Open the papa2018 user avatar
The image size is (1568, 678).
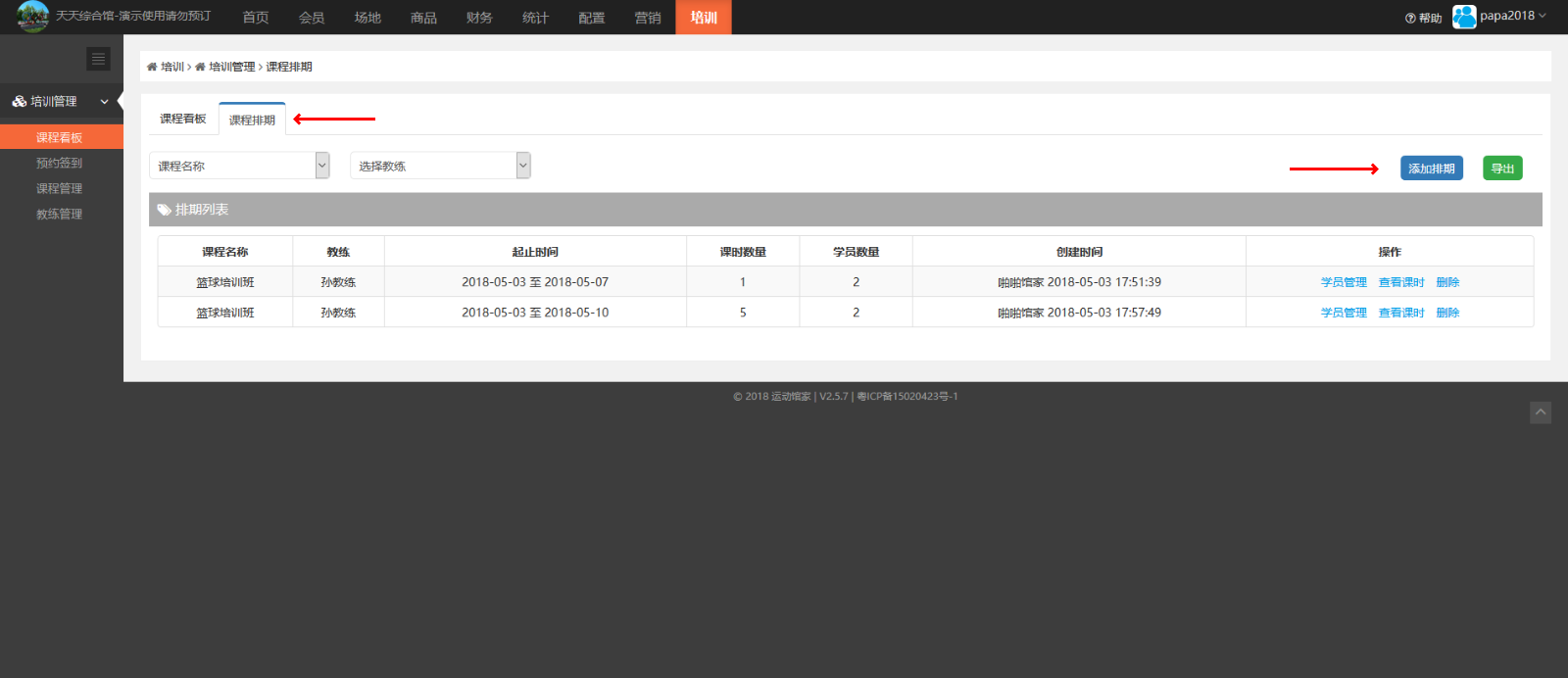click(1464, 17)
